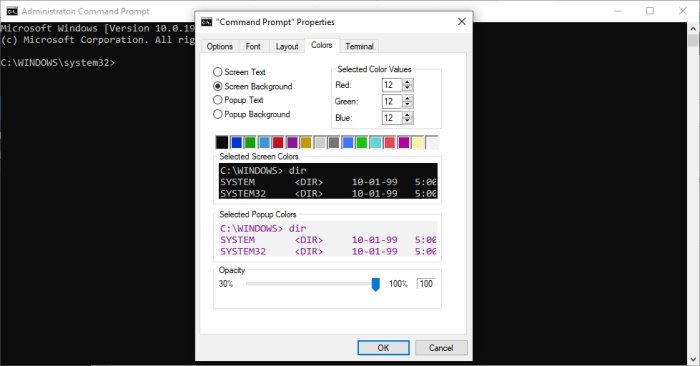Select Popup Text radio button
Image resolution: width=700 pixels, height=366 pixels.
217,100
